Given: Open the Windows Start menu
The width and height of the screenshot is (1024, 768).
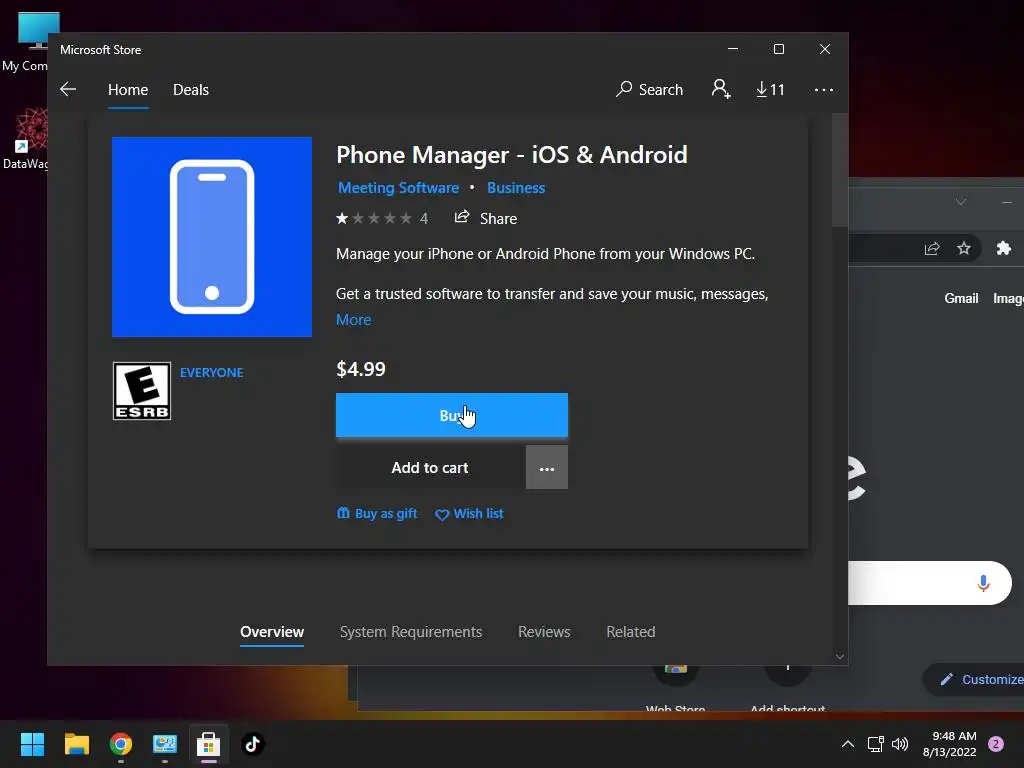Looking at the screenshot, I should (32, 744).
